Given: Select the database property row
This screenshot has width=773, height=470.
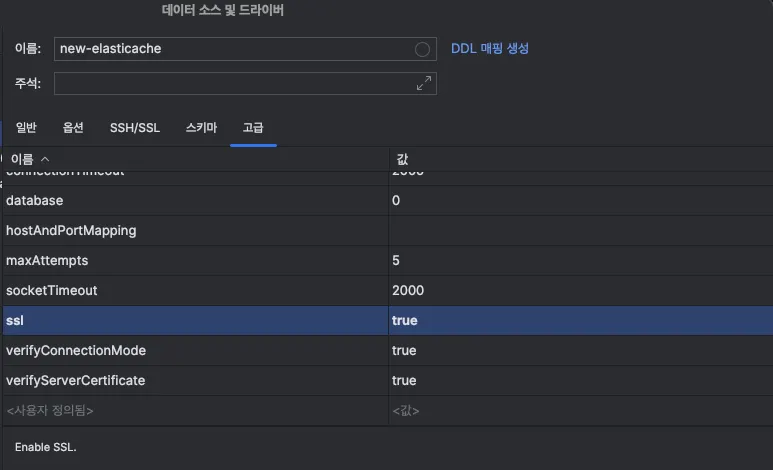Looking at the screenshot, I should (x=35, y=201).
